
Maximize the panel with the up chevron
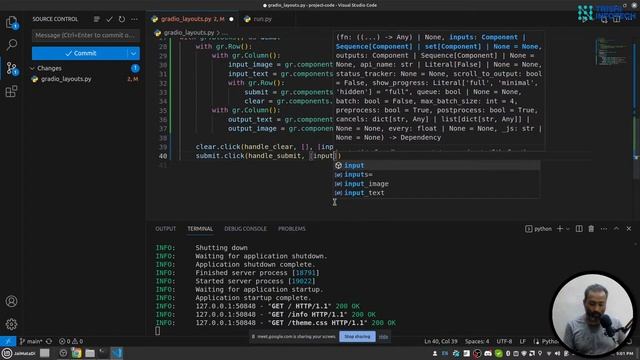(x=616, y=229)
